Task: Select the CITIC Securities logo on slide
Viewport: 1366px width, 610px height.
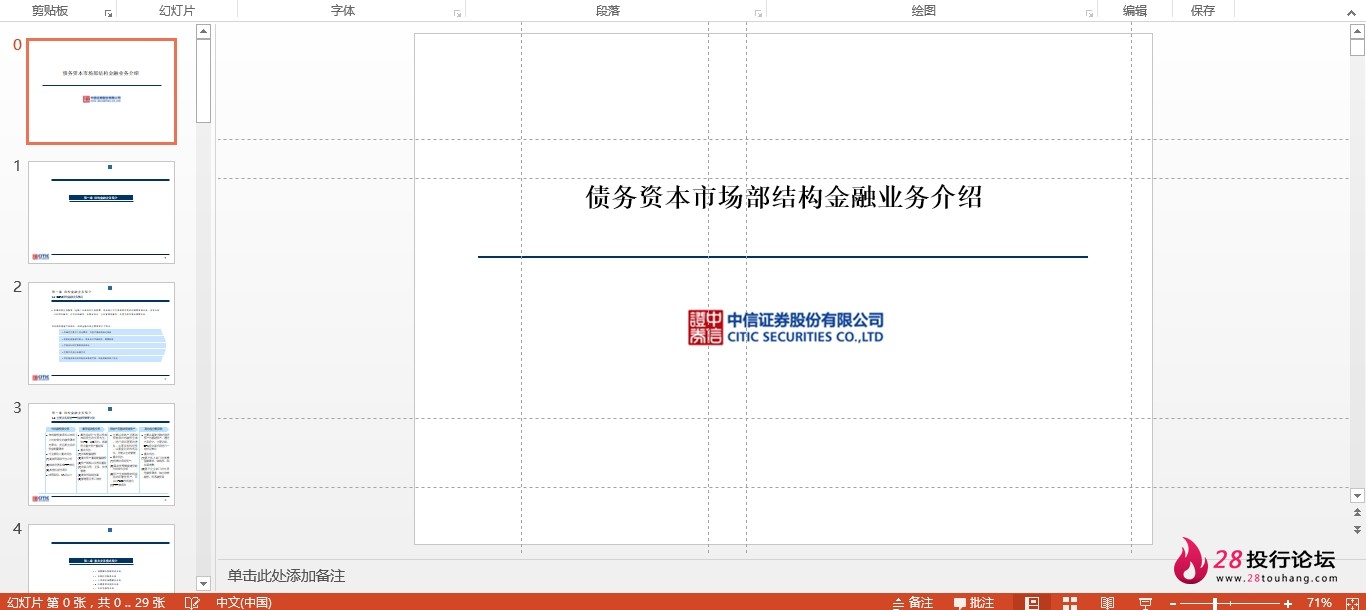Action: 786,327
